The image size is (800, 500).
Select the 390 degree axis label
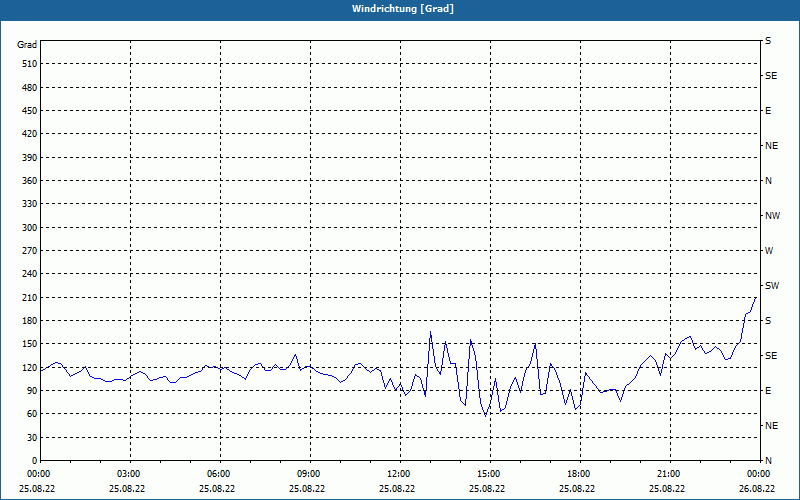tap(30, 157)
